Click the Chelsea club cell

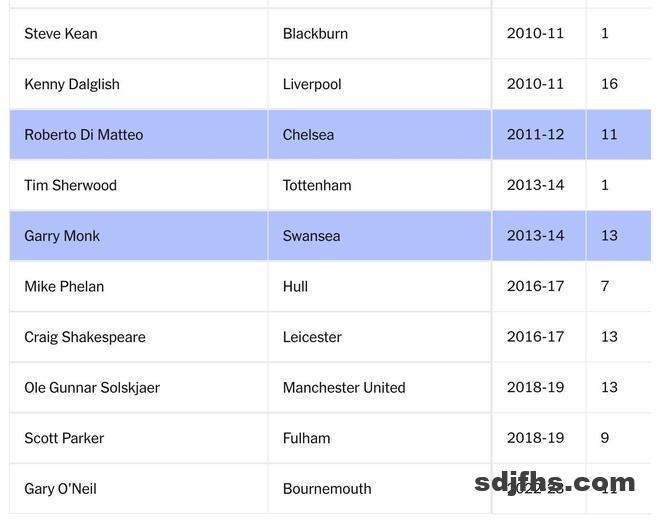click(x=308, y=135)
